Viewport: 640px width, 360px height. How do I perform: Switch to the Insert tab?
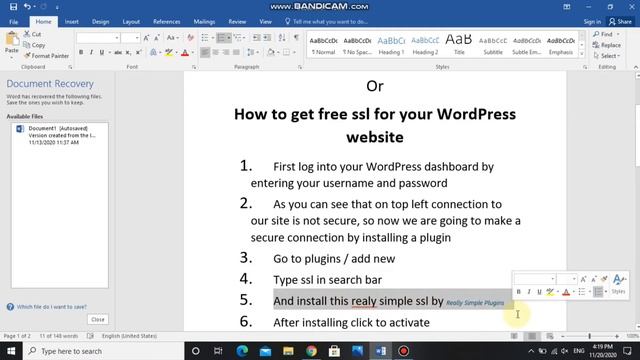point(71,22)
